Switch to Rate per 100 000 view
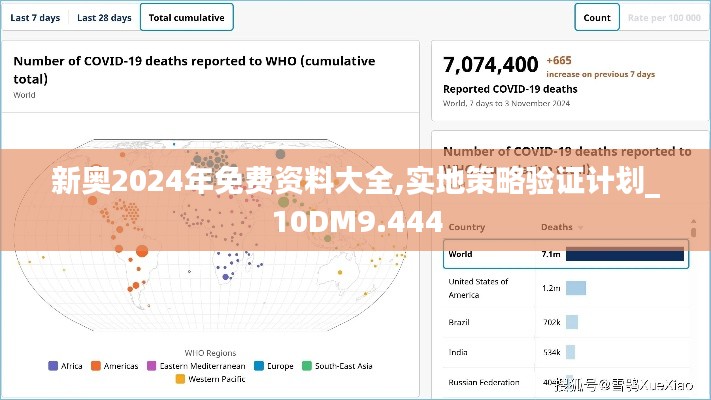The width and height of the screenshot is (711, 400). (664, 18)
